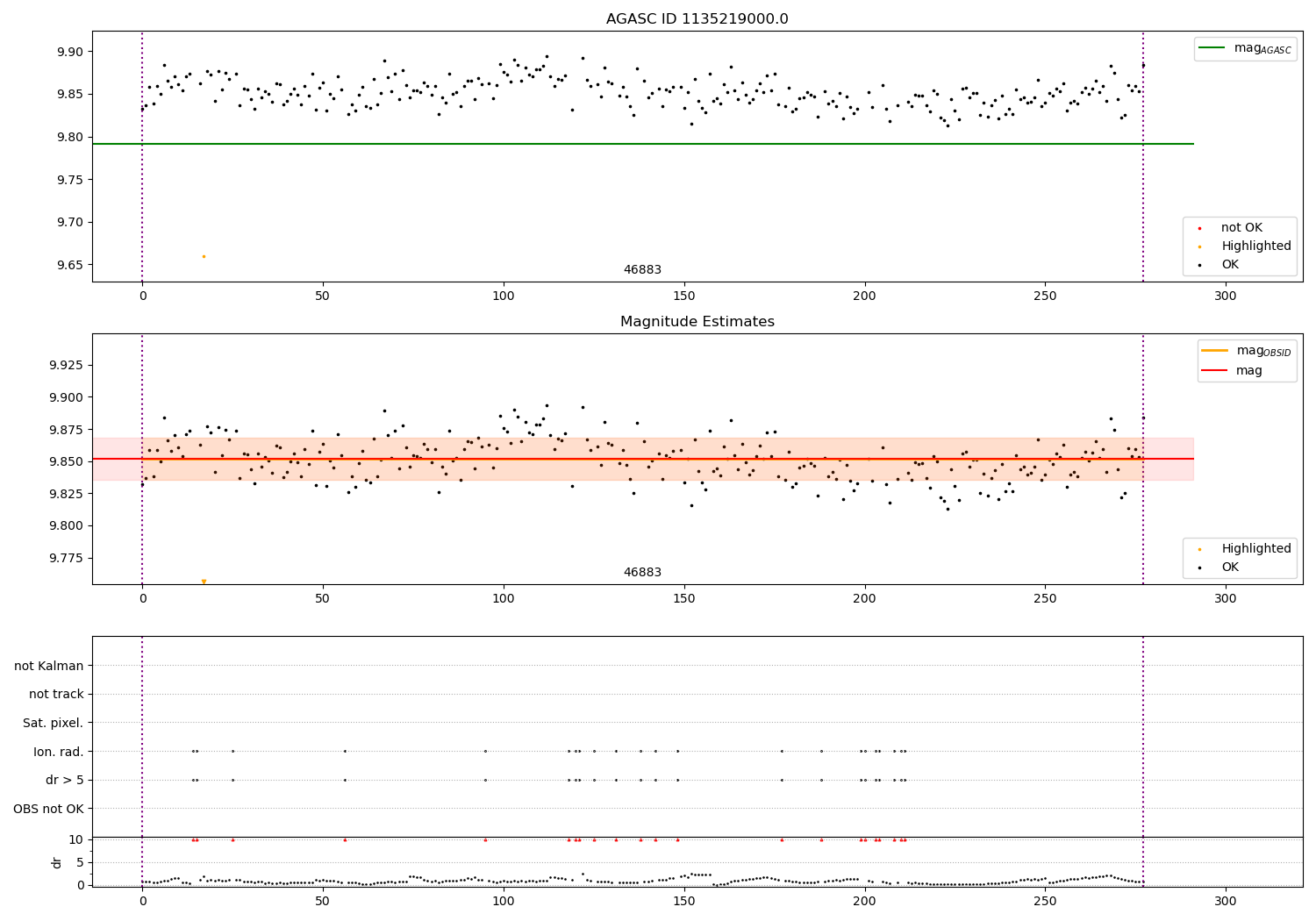The image size is (1316, 921).
Task: Click the 9.775 y-axis tick in middle plot
Action: [x=67, y=559]
